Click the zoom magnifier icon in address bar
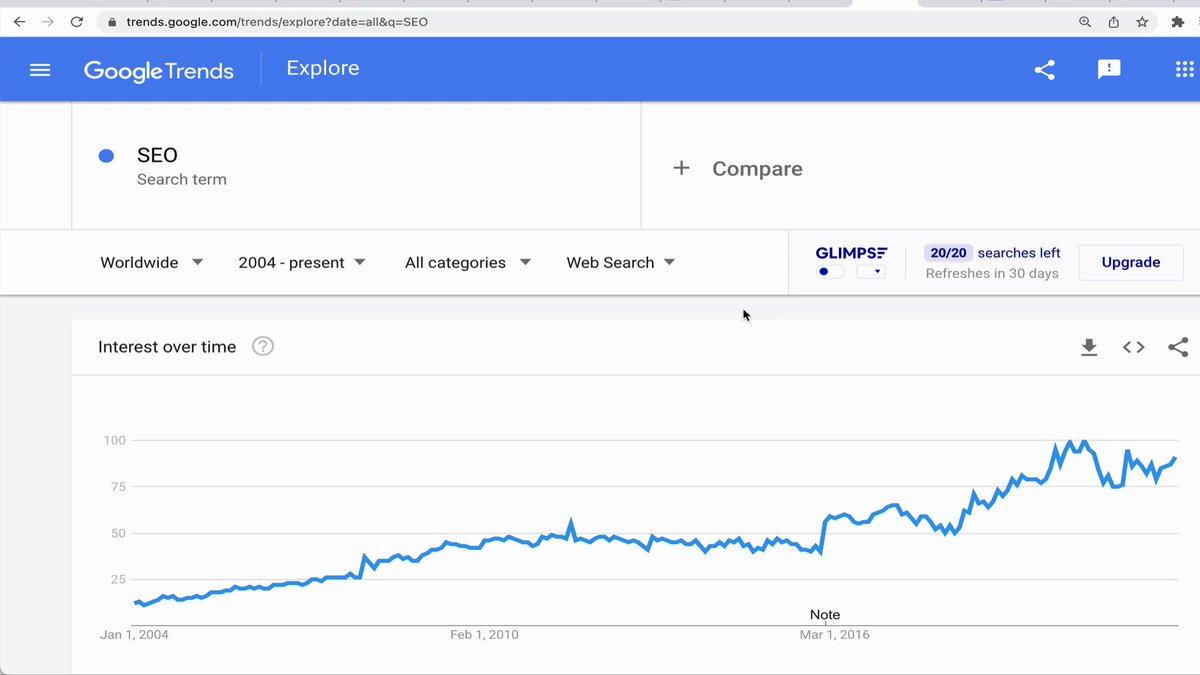 (1085, 22)
